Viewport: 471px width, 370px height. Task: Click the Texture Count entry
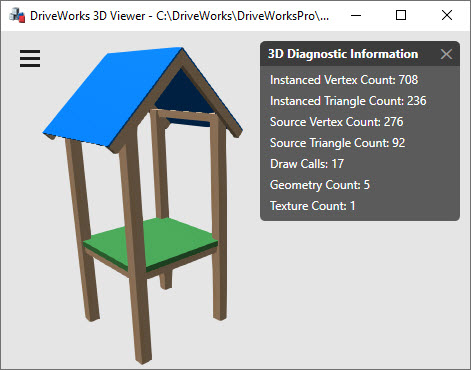click(x=312, y=206)
